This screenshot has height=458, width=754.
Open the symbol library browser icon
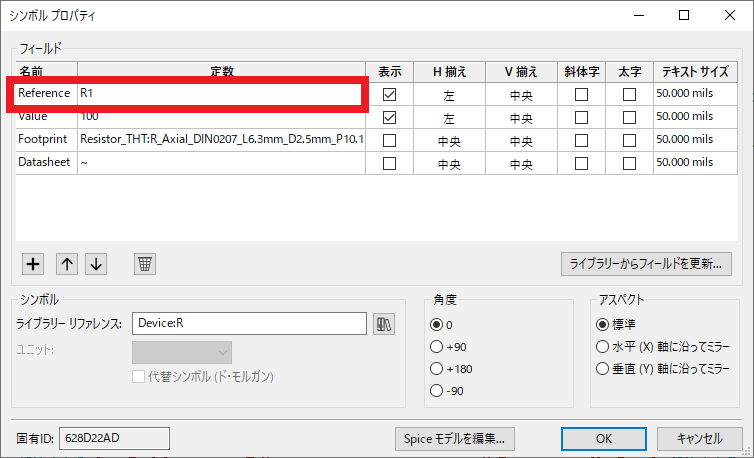(x=383, y=323)
